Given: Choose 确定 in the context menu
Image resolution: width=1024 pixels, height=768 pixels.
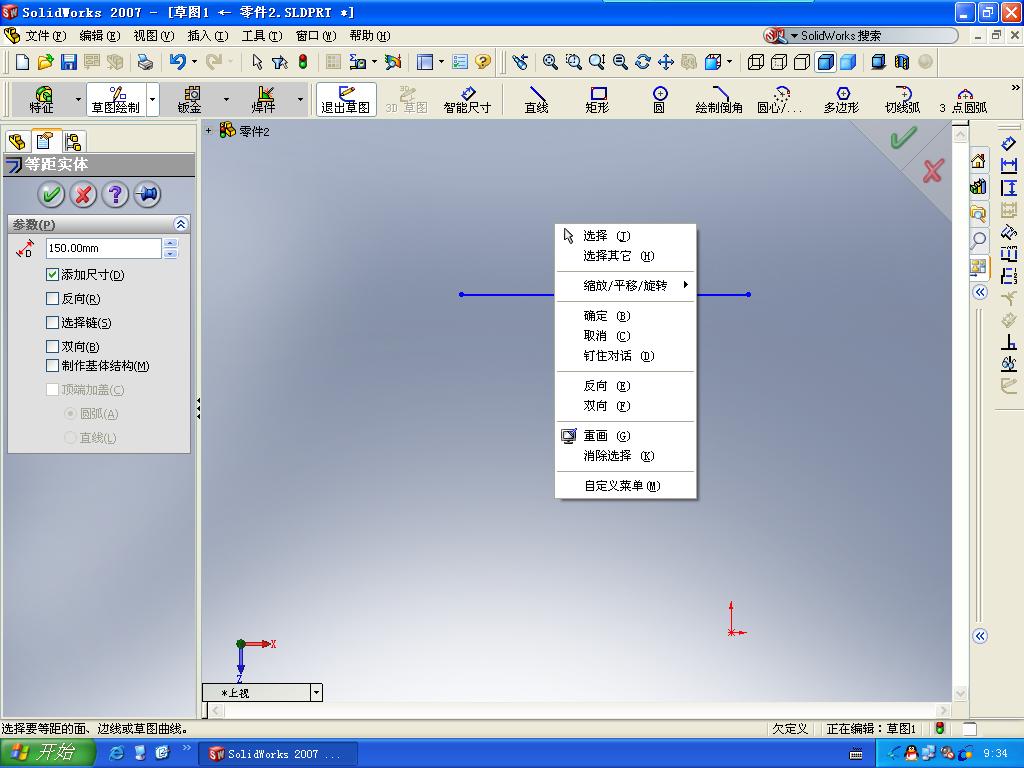Looking at the screenshot, I should [626, 316].
